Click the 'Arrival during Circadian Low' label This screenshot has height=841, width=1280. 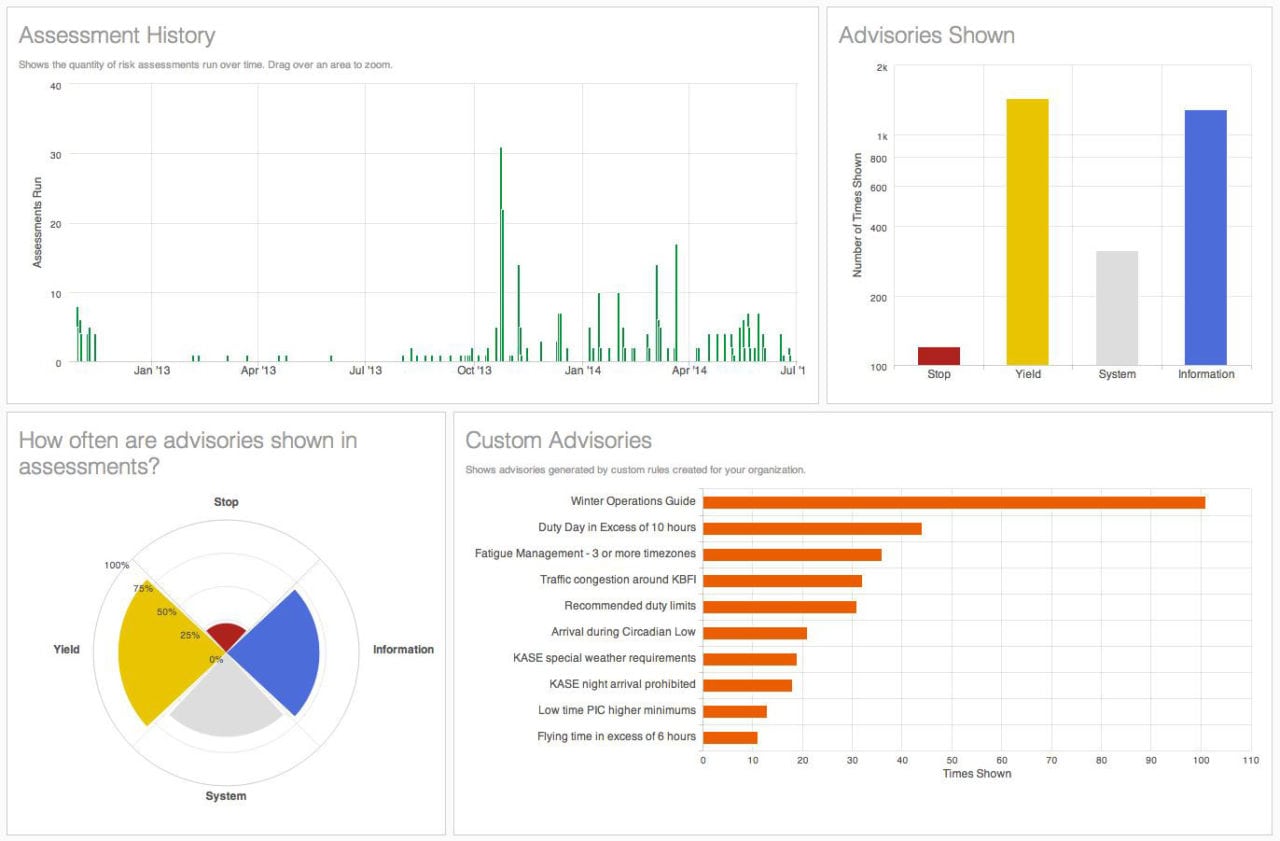(623, 632)
